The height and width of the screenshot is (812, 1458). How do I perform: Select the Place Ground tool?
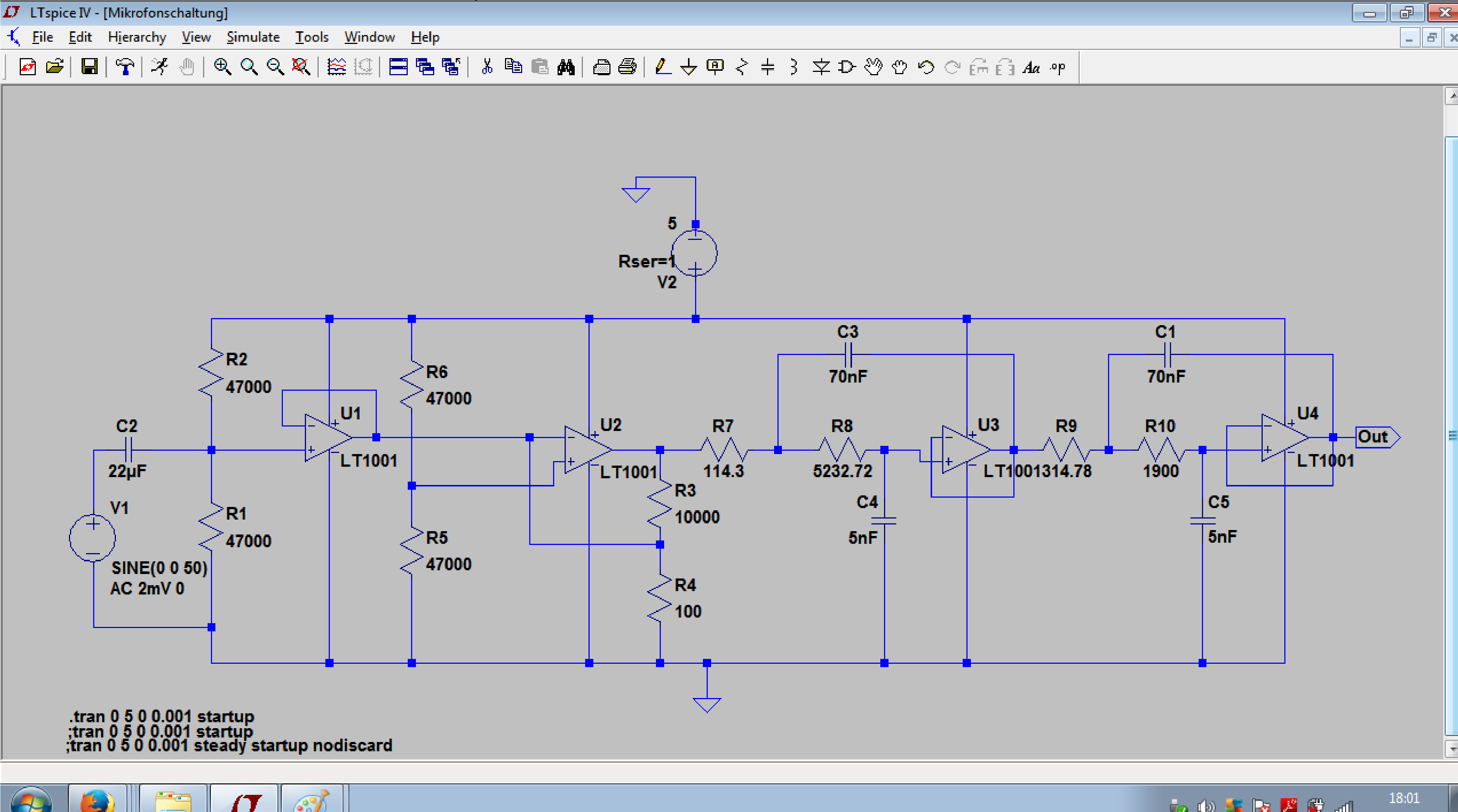(x=689, y=67)
